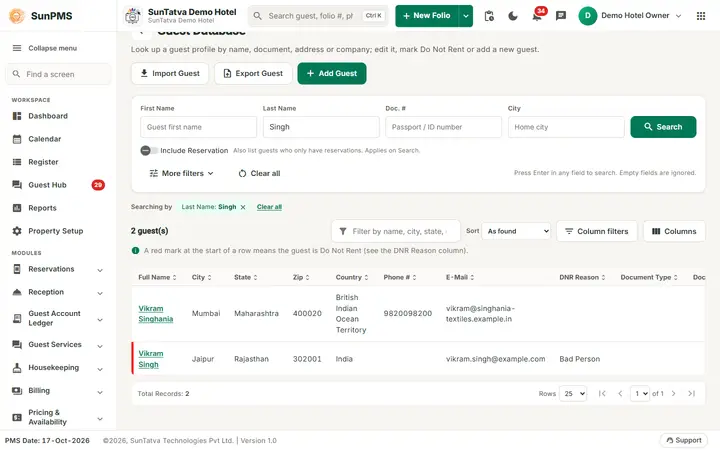Toggle dark mode moon icon
Image resolution: width=720 pixels, height=450 pixels.
click(513, 16)
